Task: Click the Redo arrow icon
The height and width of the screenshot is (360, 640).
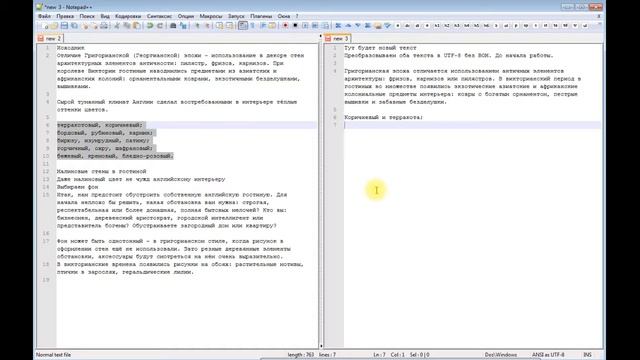Action: 160,26
